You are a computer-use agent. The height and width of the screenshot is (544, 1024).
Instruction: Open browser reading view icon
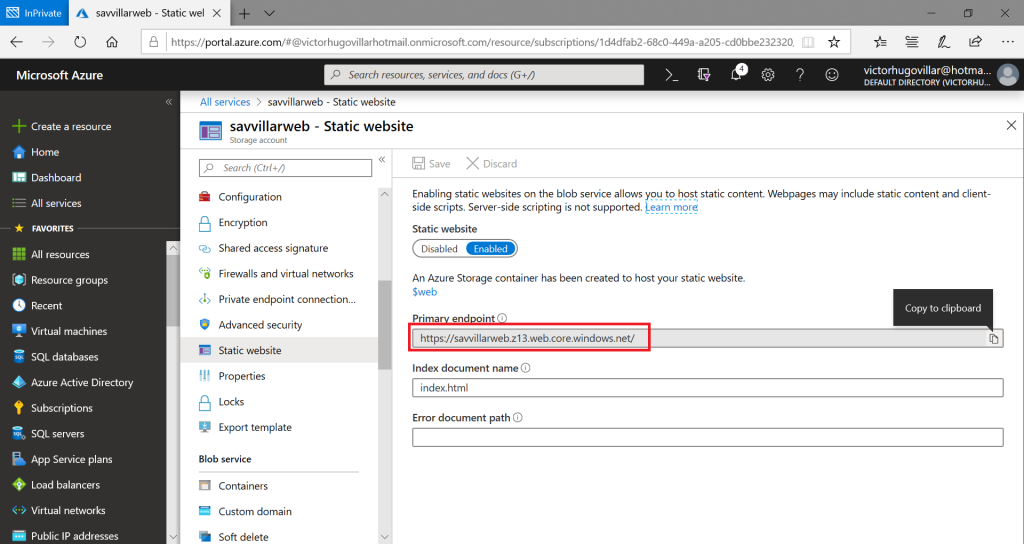coord(808,42)
